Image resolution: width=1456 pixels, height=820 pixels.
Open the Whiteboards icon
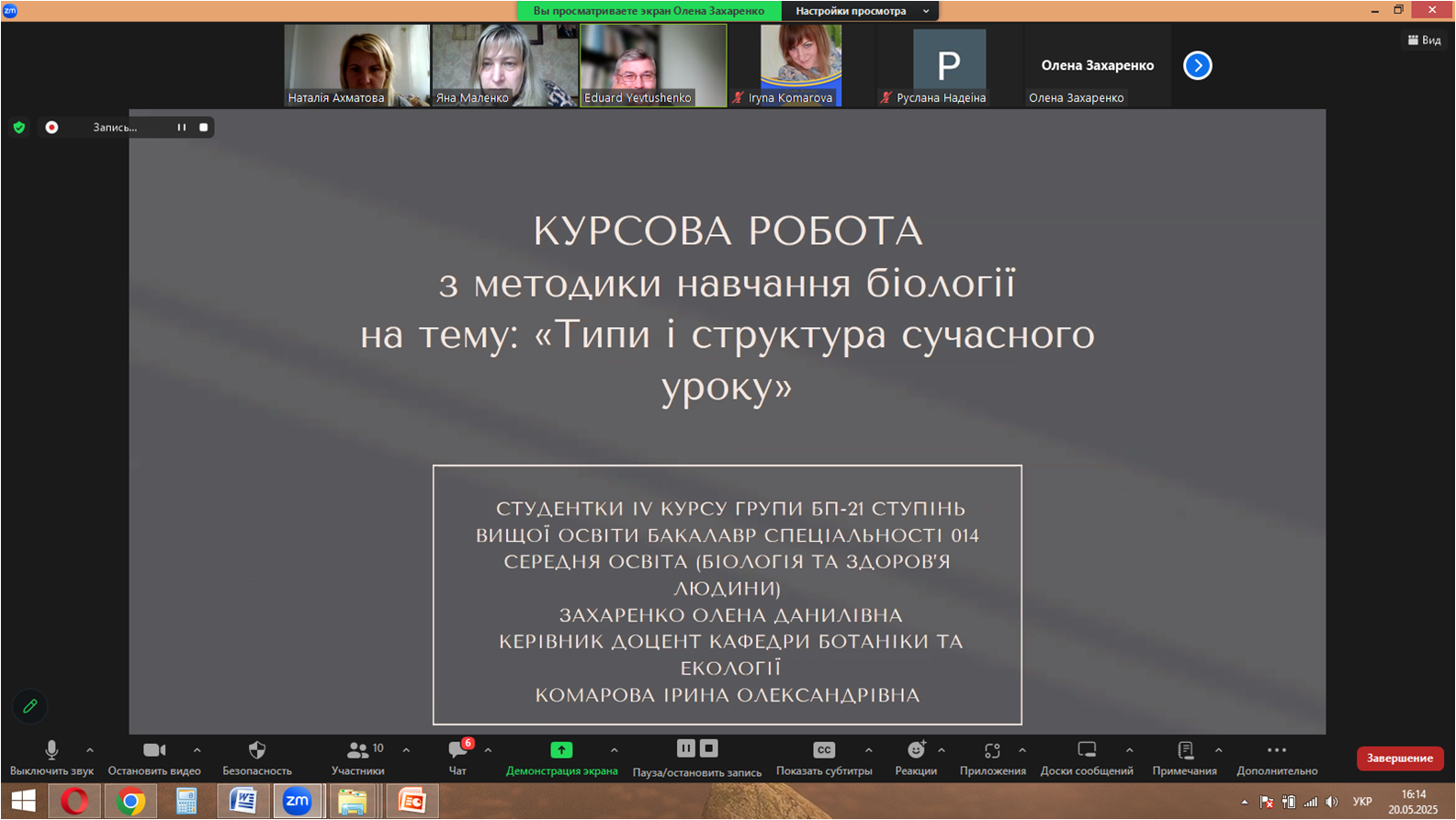[1087, 751]
